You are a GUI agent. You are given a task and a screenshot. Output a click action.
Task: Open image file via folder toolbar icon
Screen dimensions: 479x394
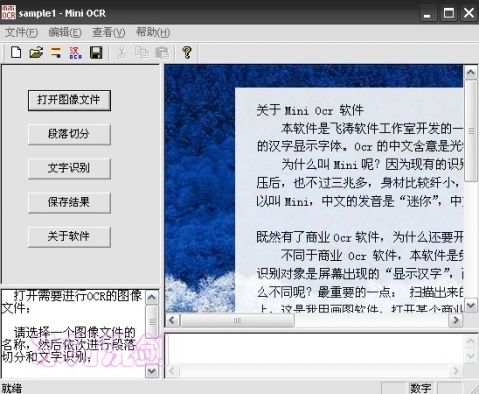pos(36,52)
